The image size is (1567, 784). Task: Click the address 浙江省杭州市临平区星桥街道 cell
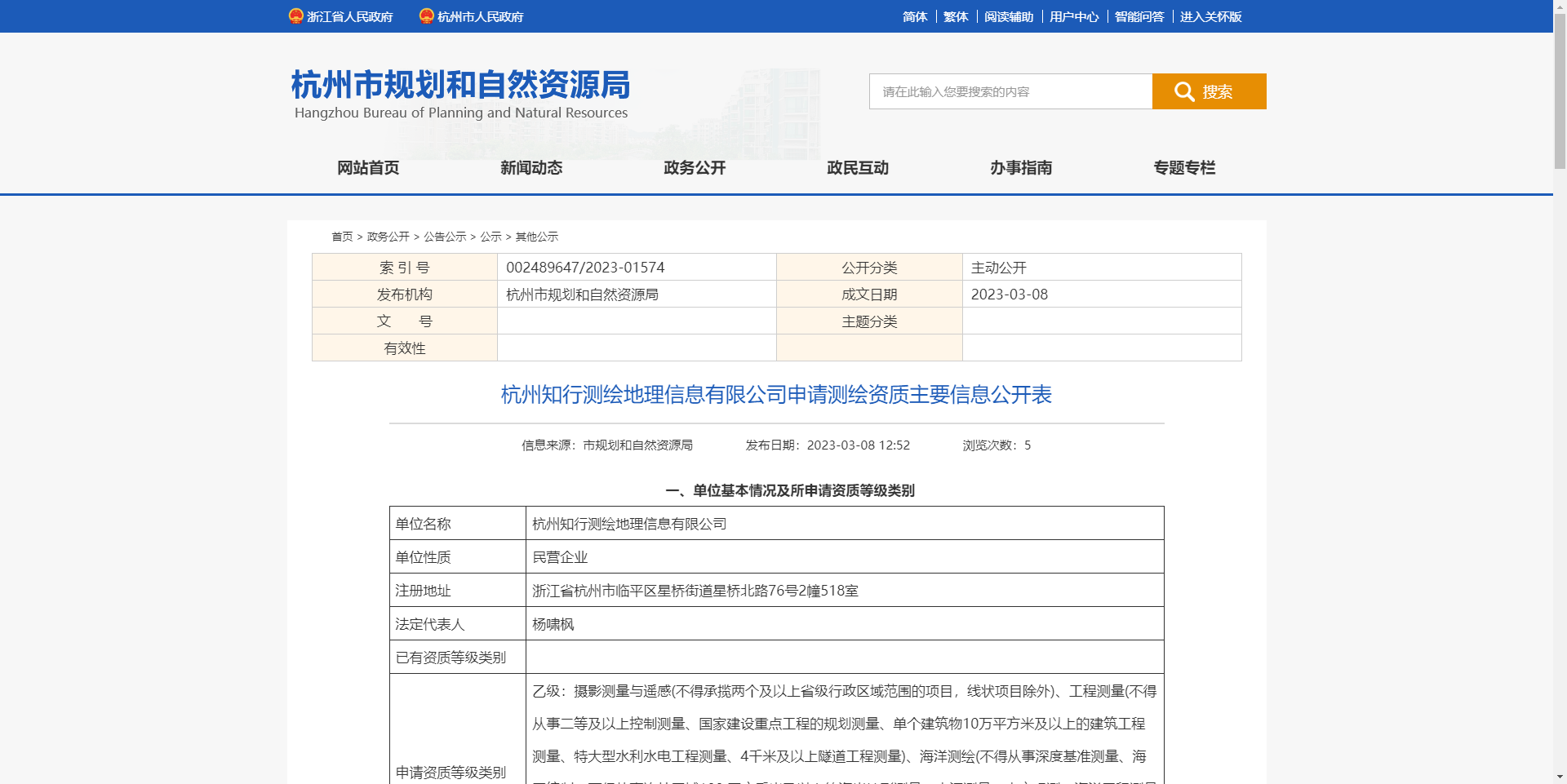click(845, 591)
